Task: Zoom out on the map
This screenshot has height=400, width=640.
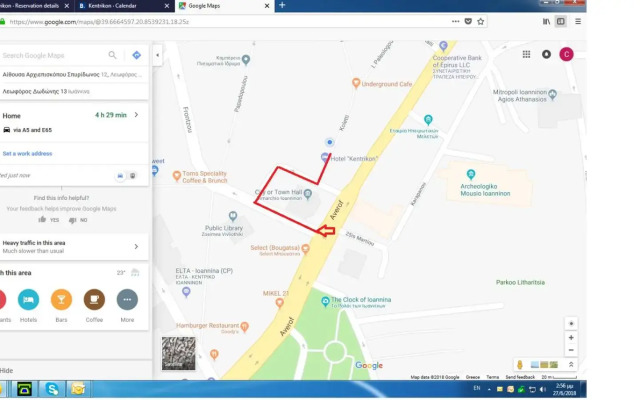Action: tap(571, 350)
